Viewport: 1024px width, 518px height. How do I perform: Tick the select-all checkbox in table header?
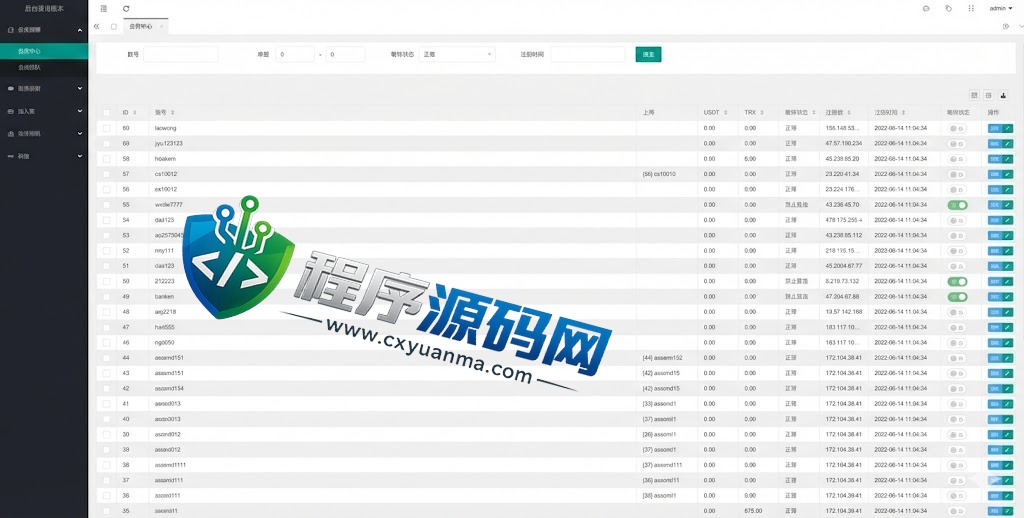106,113
